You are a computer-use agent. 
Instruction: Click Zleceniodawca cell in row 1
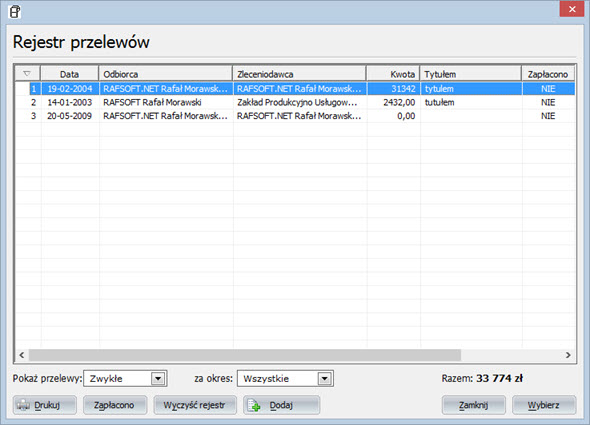300,89
